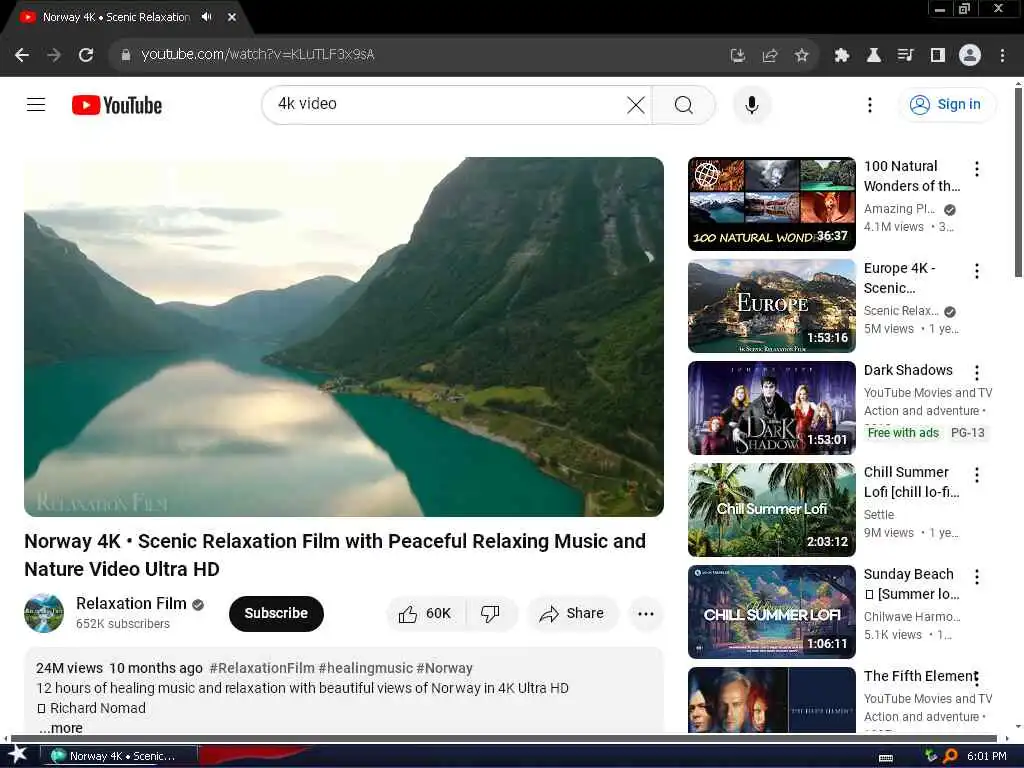Open Dark Shadows movie thumbnail
Viewport: 1024px width, 768px height.
click(771, 408)
